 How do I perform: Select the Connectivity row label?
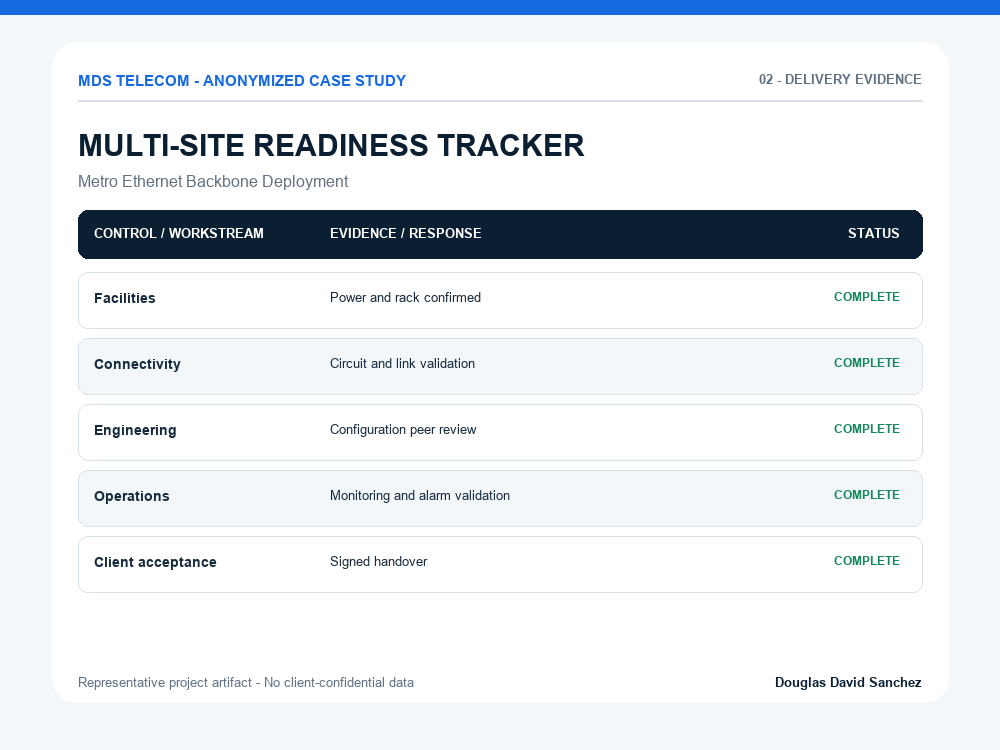click(x=137, y=364)
